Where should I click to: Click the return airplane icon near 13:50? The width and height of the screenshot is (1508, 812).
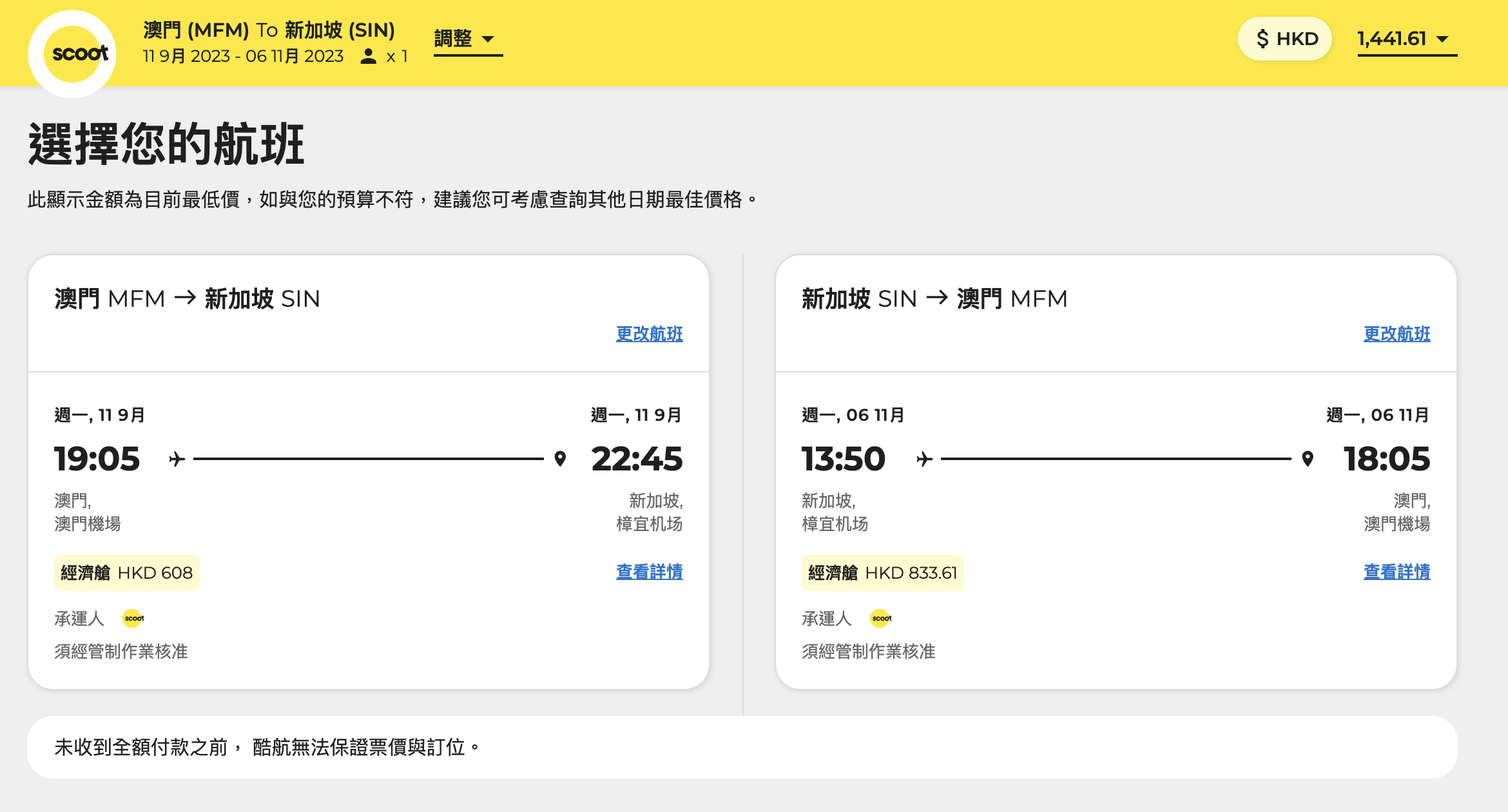click(924, 459)
